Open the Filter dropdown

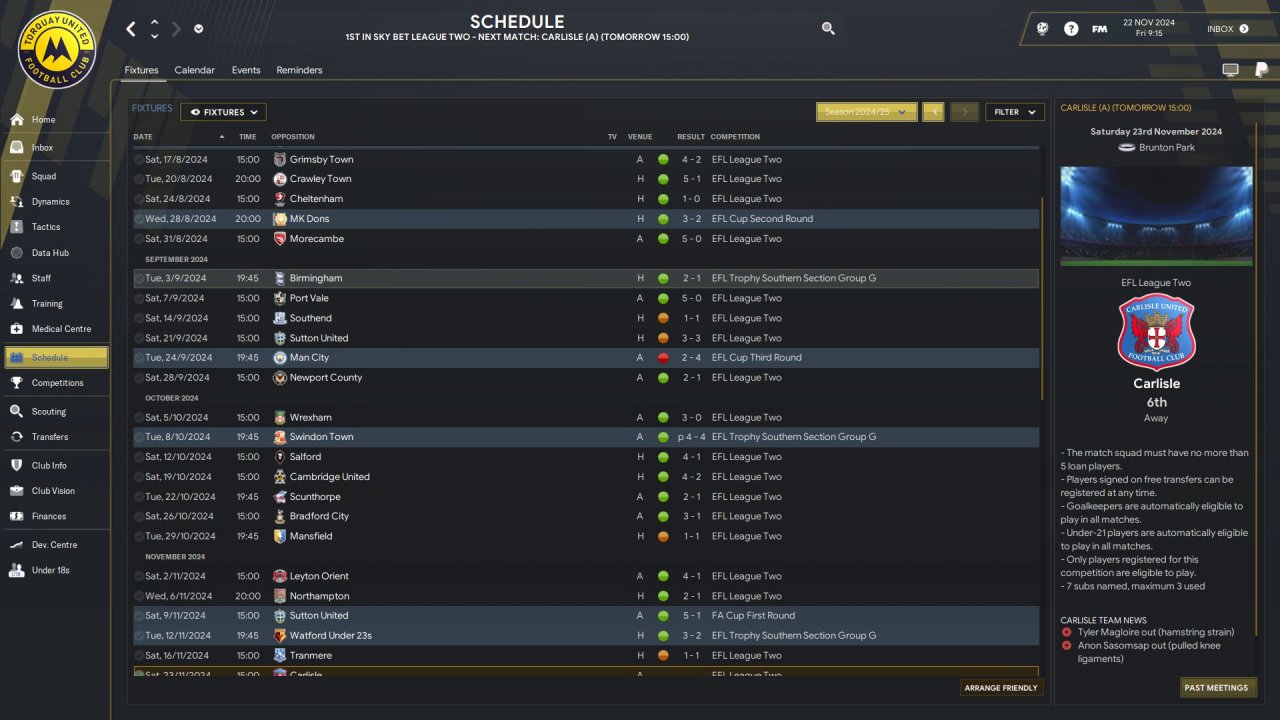click(1015, 112)
